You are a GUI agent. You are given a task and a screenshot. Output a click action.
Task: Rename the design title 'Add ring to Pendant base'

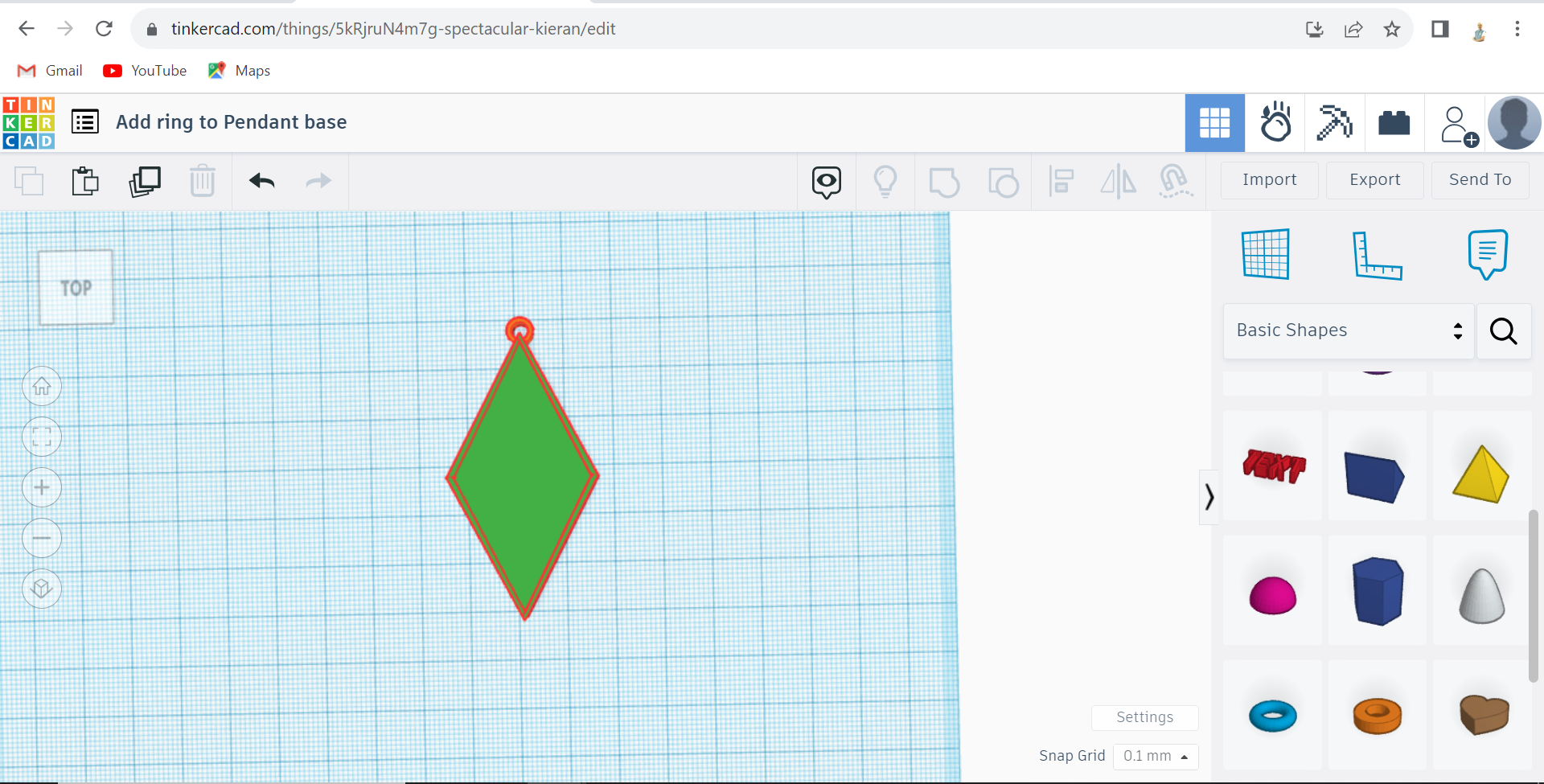[x=232, y=122]
